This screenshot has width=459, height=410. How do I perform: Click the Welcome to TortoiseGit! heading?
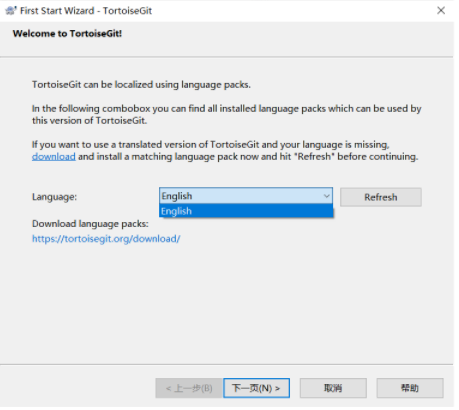[x=67, y=34]
